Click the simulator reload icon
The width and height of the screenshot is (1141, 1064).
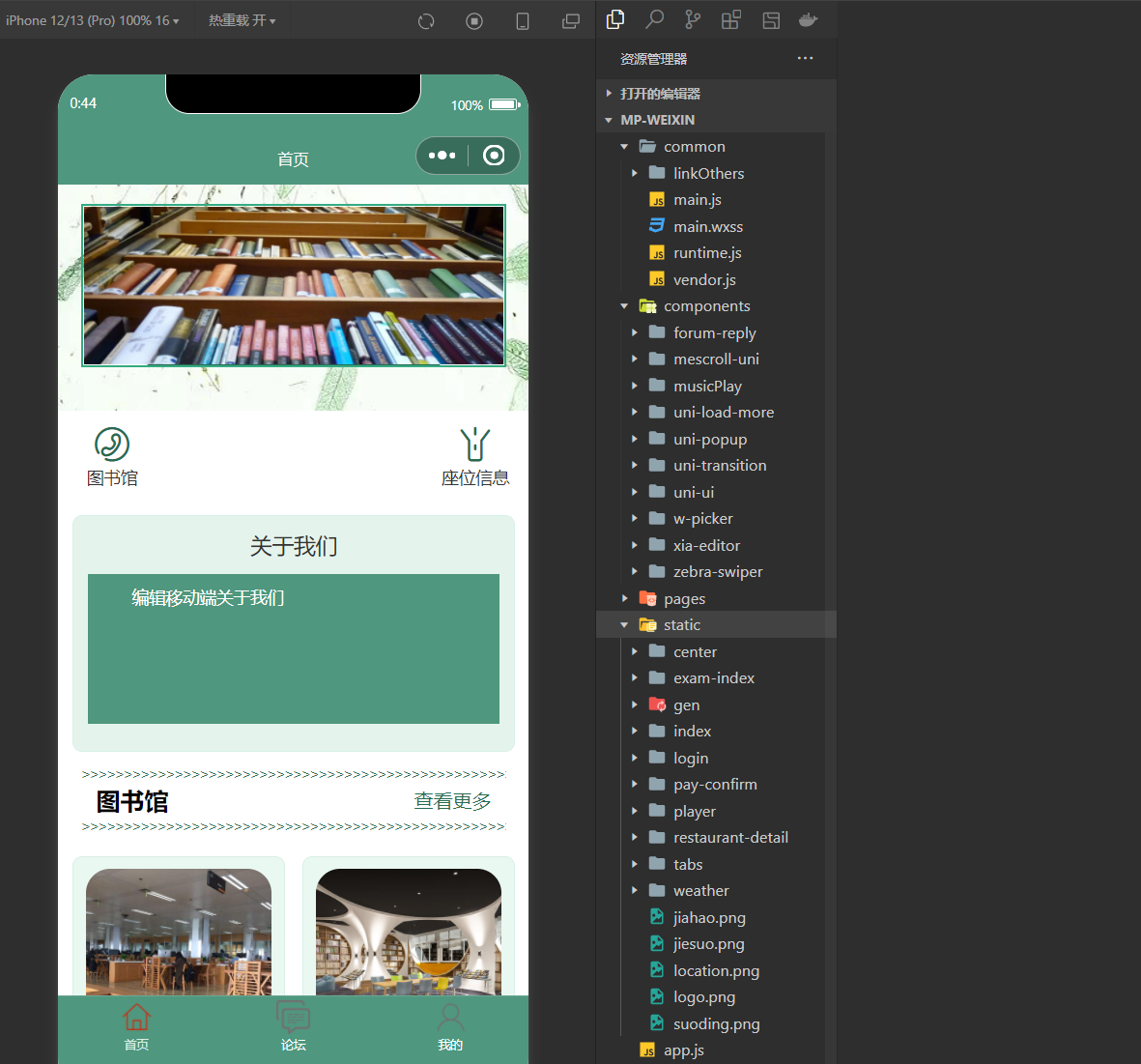[426, 20]
